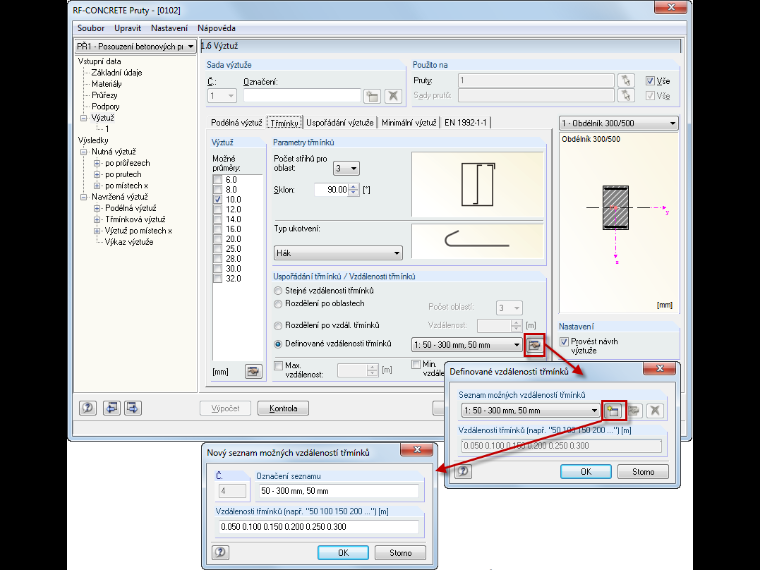Click the delete list X icon in Definované vzdálenosti dialog
The width and height of the screenshot is (760, 570).
(655, 411)
